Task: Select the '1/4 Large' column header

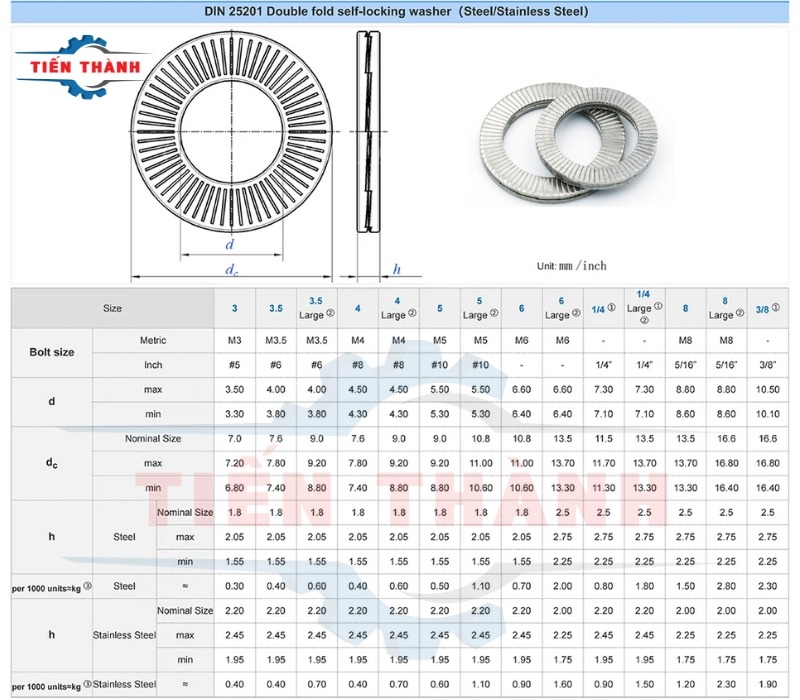Action: [644, 308]
